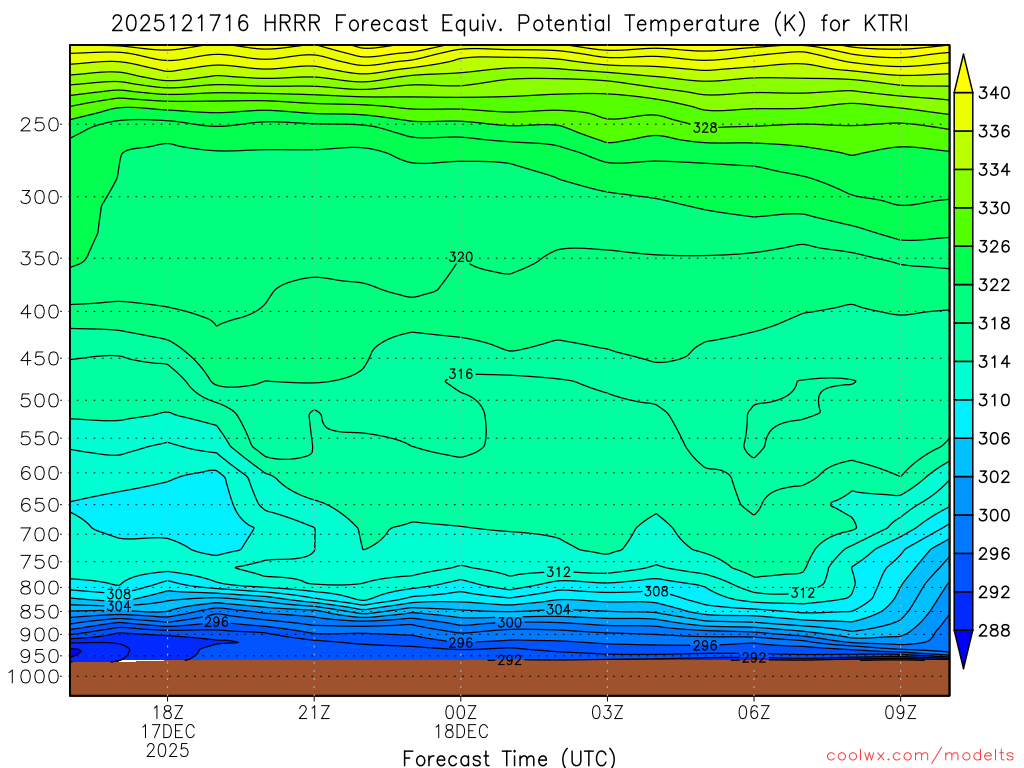Pick the color band between 318 and 322
This screenshot has width=1024, height=768.
click(964, 304)
